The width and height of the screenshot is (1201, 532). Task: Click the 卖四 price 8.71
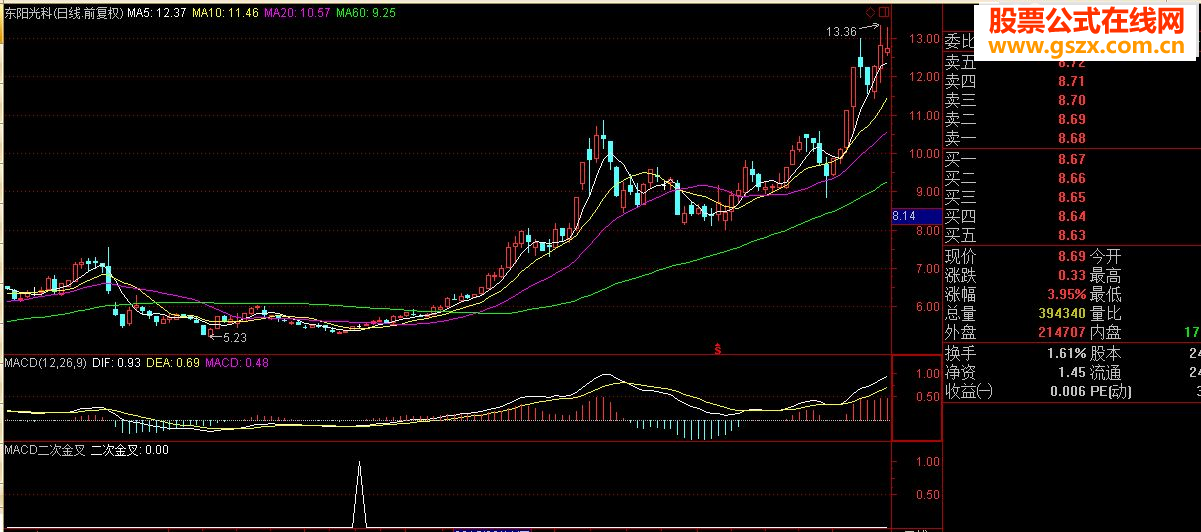coord(1071,81)
